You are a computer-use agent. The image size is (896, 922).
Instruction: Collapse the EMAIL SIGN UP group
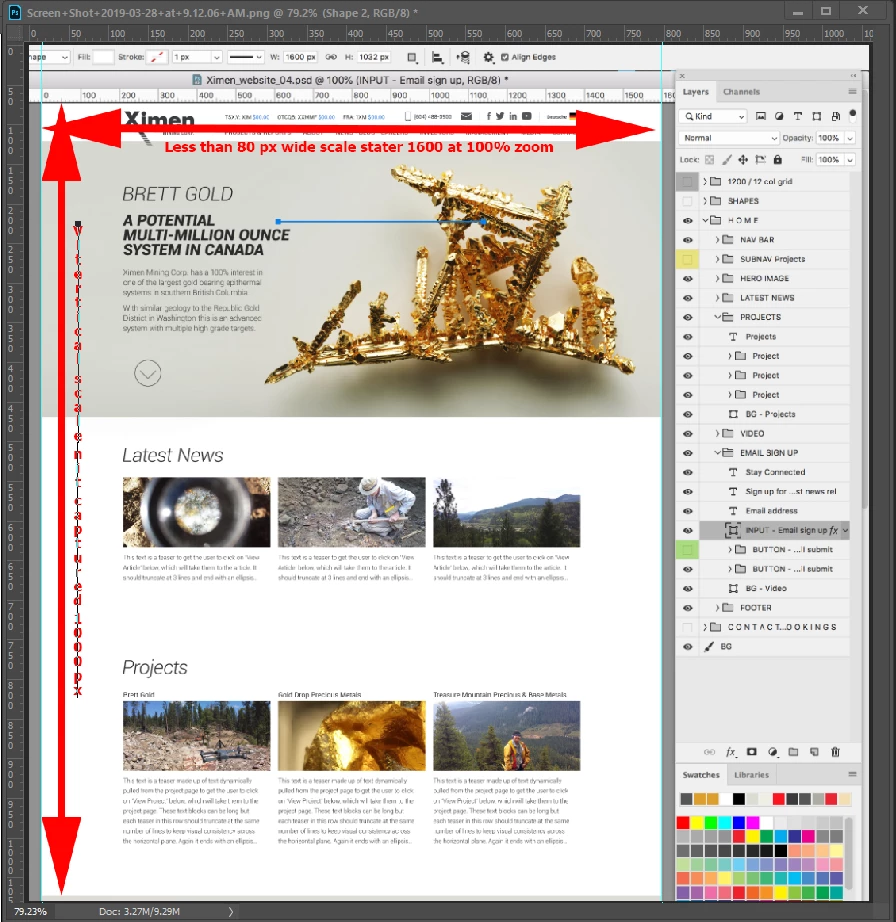coord(717,453)
